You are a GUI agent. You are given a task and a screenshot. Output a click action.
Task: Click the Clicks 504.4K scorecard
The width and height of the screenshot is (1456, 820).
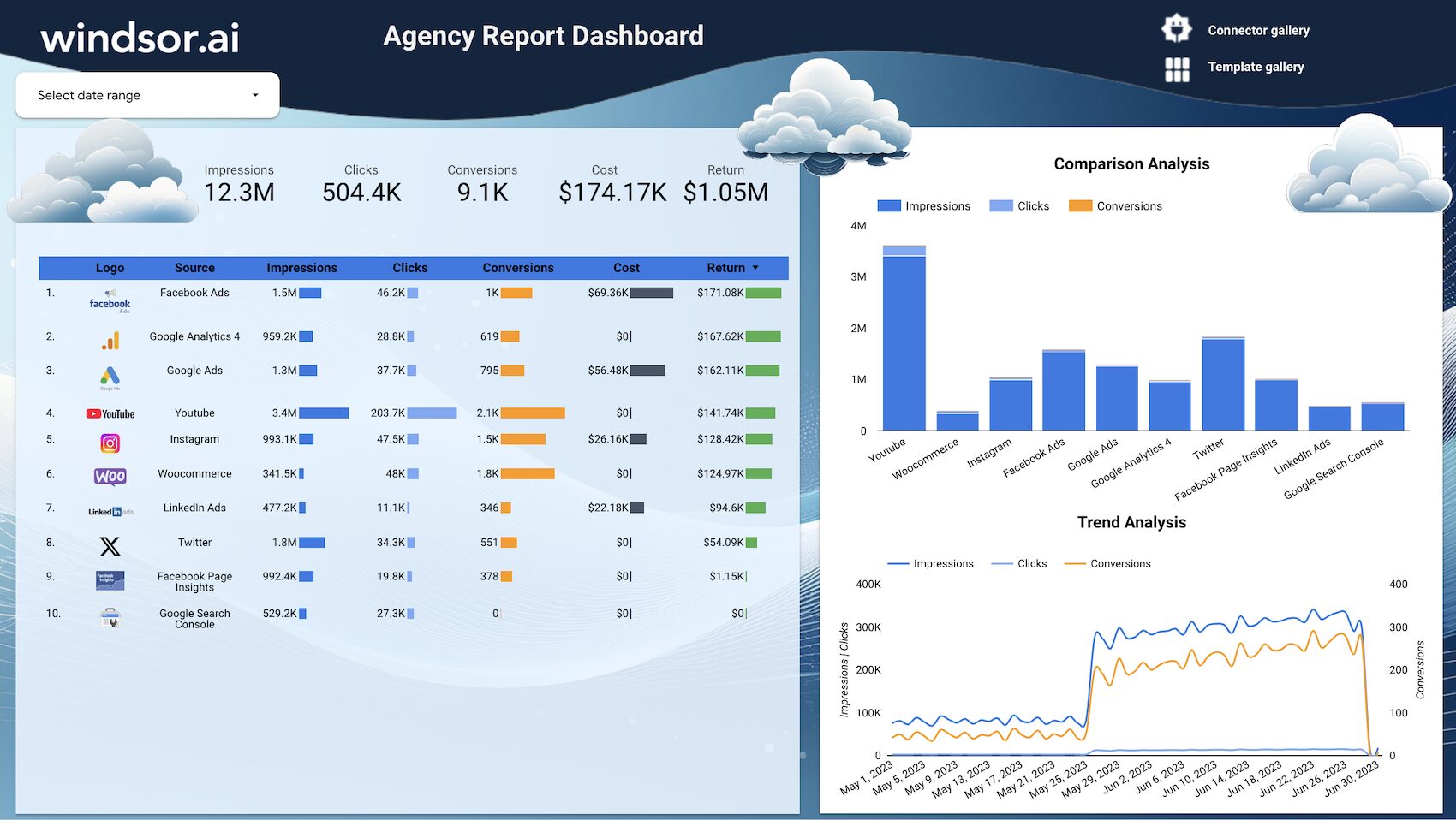pos(361,184)
